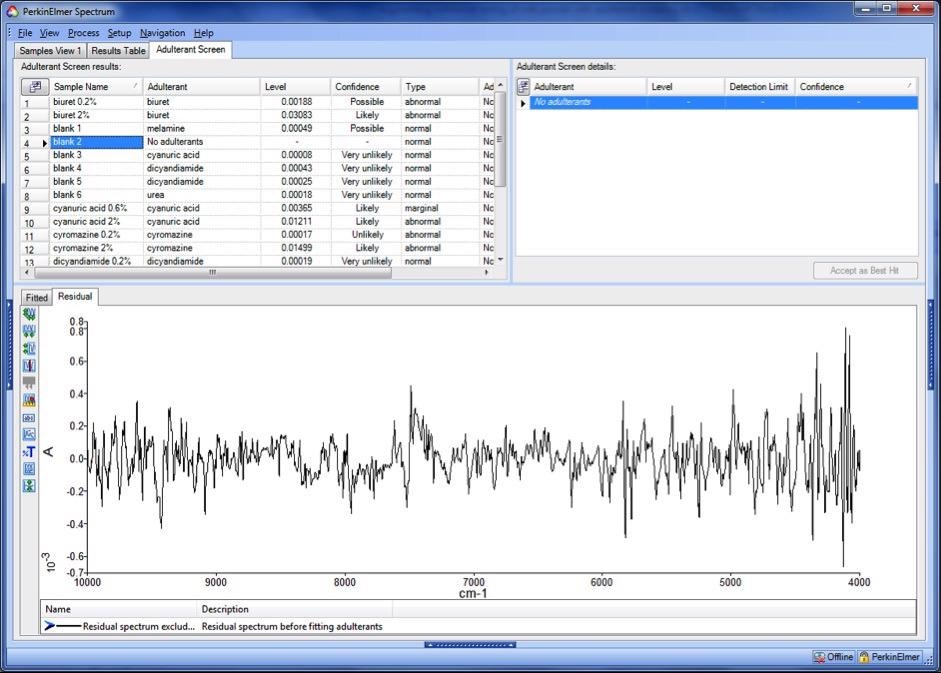Screen dimensions: 941x673
Task: Select the 'cyanuric acid 0.6%' sample row
Action: (257, 208)
